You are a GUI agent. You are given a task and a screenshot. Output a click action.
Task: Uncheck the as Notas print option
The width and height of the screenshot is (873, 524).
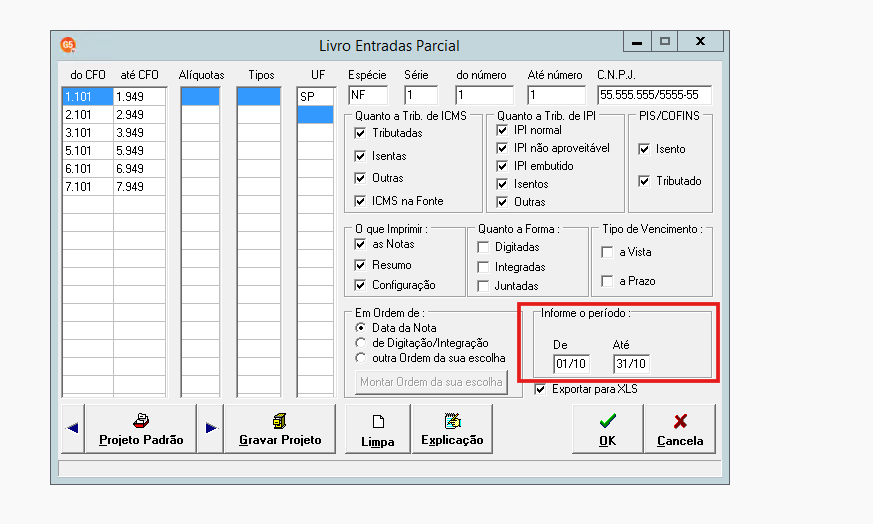[360, 244]
